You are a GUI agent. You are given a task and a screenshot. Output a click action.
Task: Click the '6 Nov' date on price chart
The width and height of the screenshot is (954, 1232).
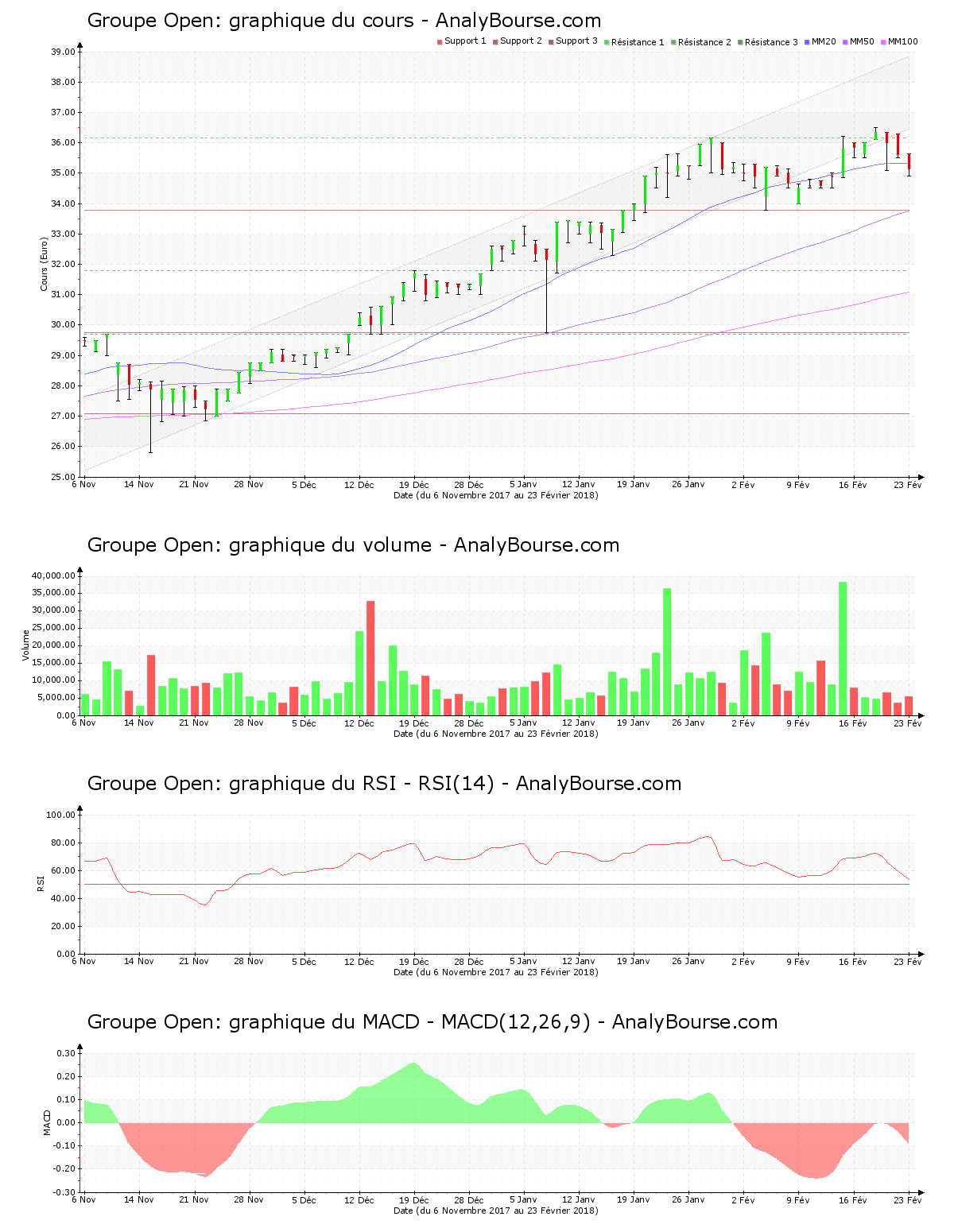[x=84, y=485]
